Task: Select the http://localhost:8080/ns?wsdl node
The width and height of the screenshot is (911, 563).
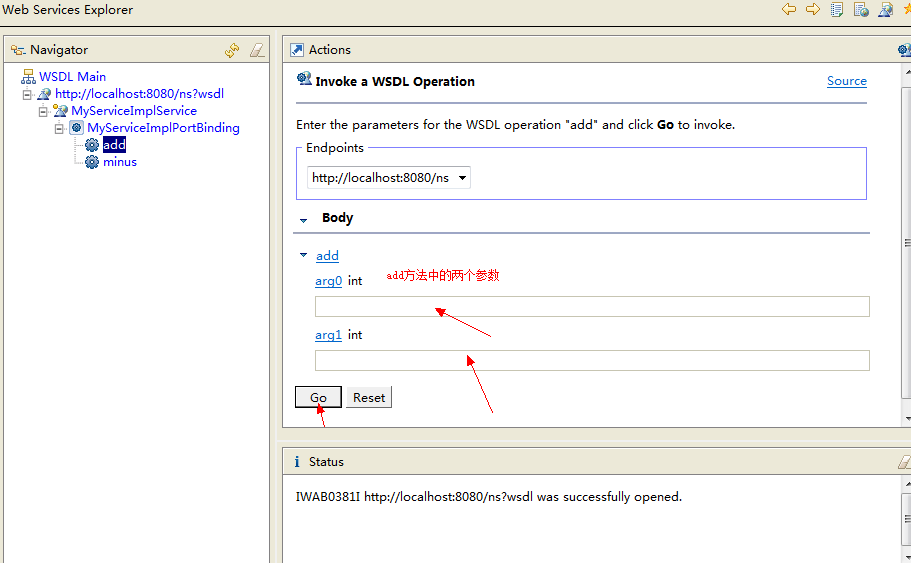Action: [x=139, y=94]
